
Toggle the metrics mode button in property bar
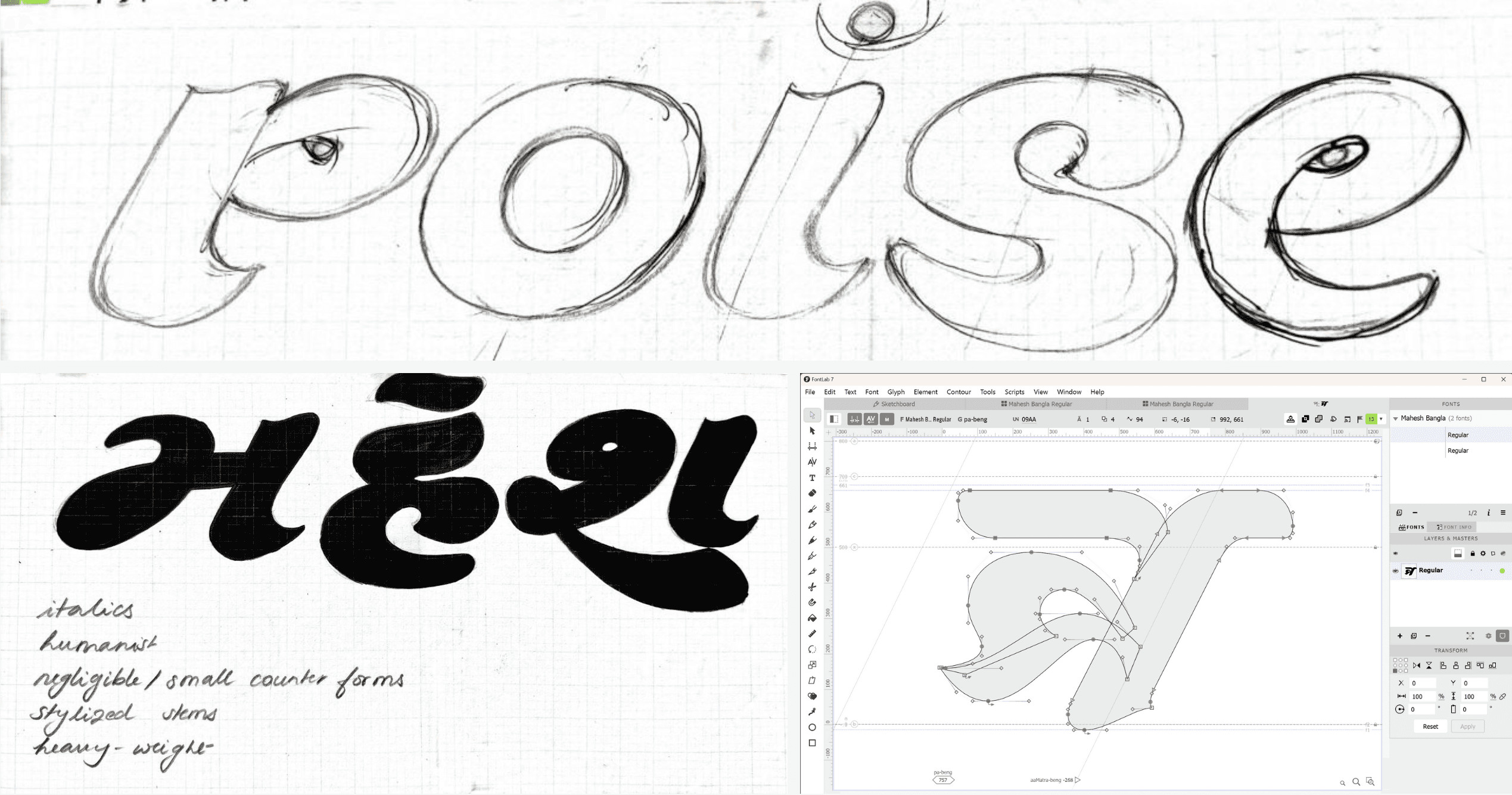coord(854,420)
